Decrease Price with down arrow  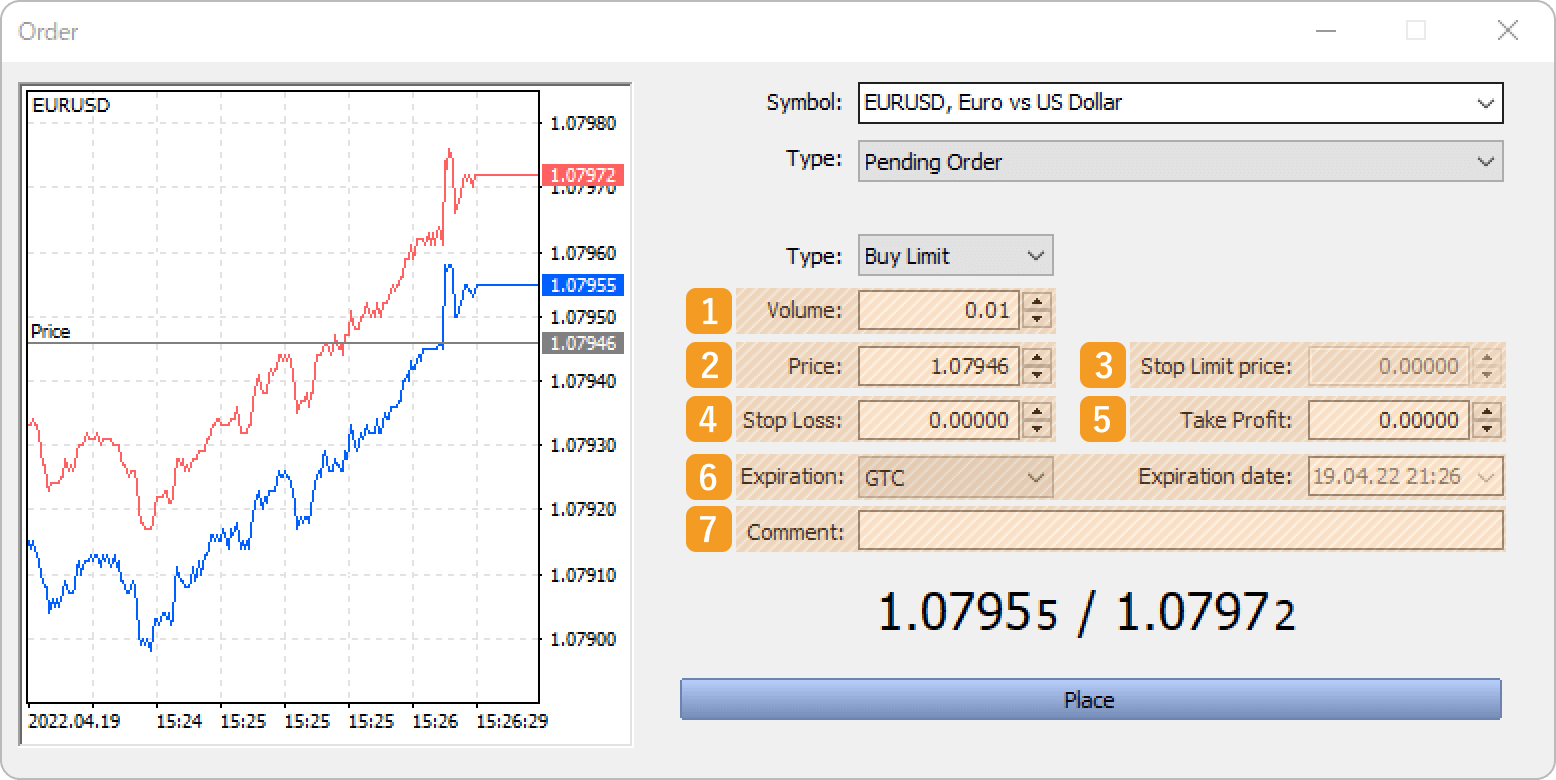pyautogui.click(x=1038, y=375)
